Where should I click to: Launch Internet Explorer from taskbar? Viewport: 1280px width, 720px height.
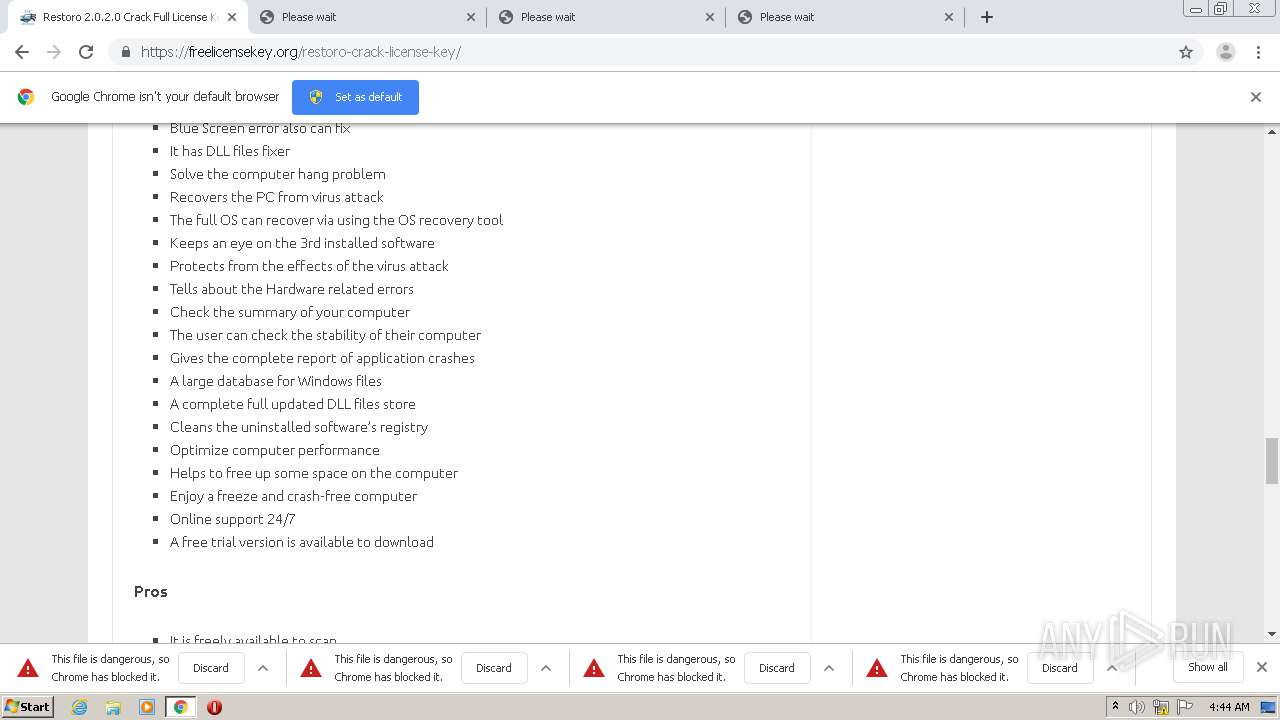point(79,707)
